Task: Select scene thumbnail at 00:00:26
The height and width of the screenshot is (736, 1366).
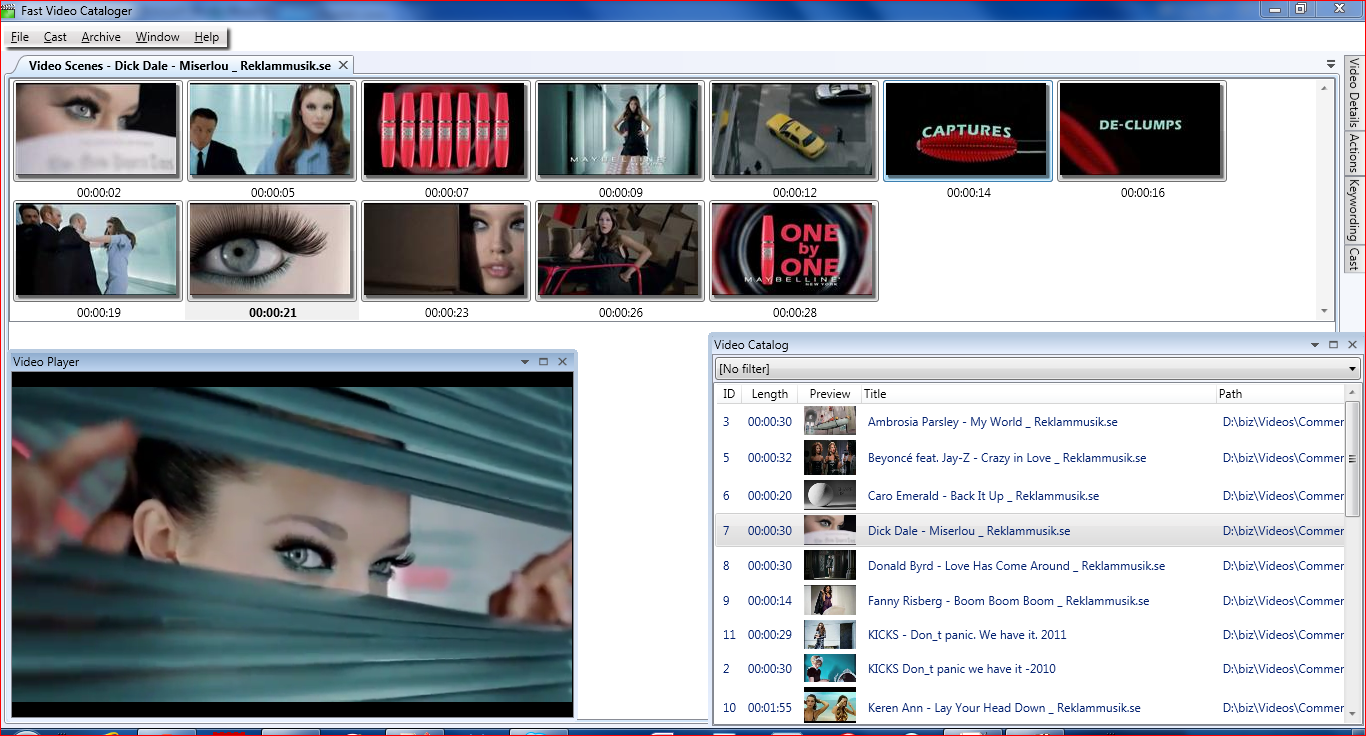Action: [x=619, y=251]
